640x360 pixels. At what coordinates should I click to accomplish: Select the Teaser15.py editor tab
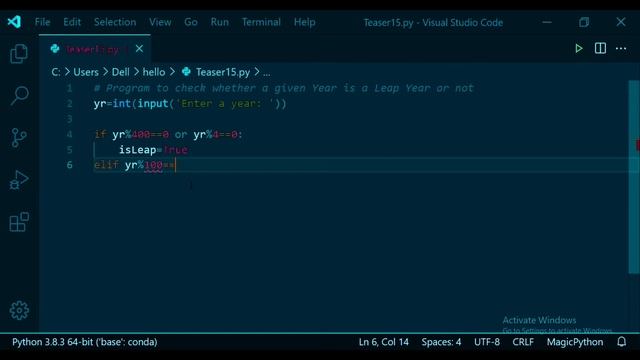tap(95, 49)
